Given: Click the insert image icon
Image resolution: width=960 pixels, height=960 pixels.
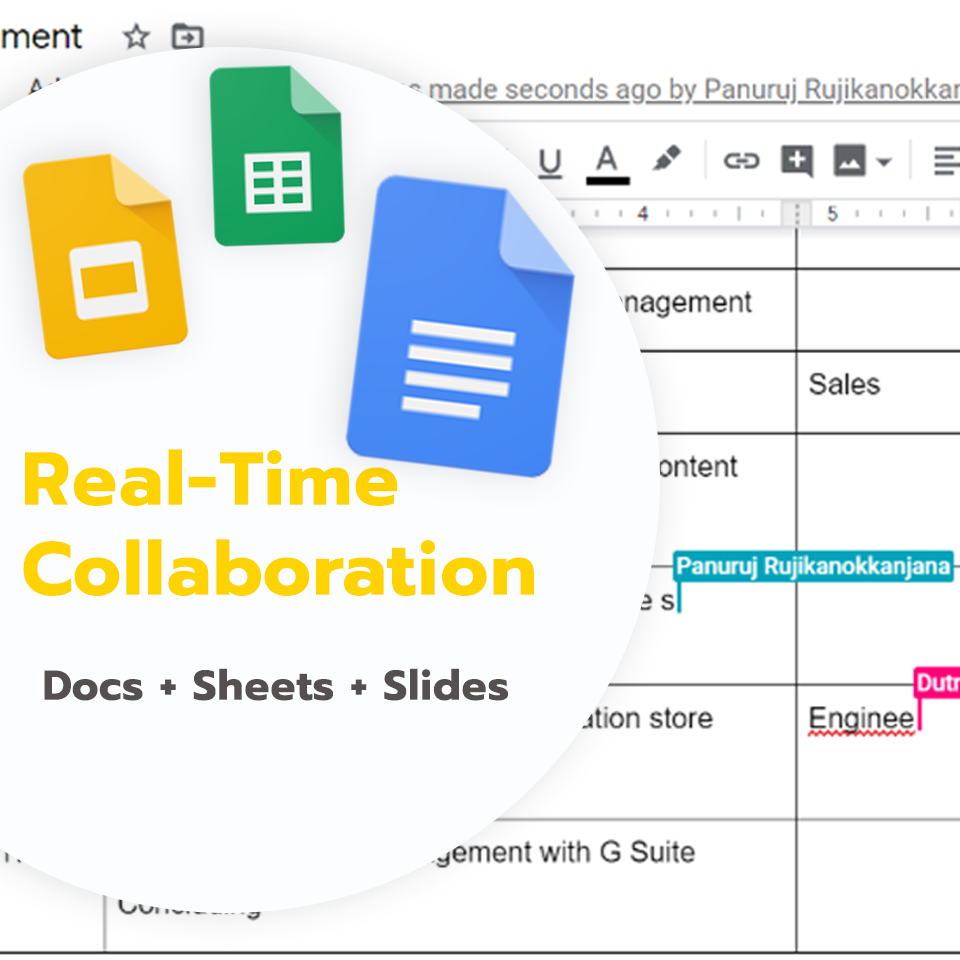Looking at the screenshot, I should (849, 161).
